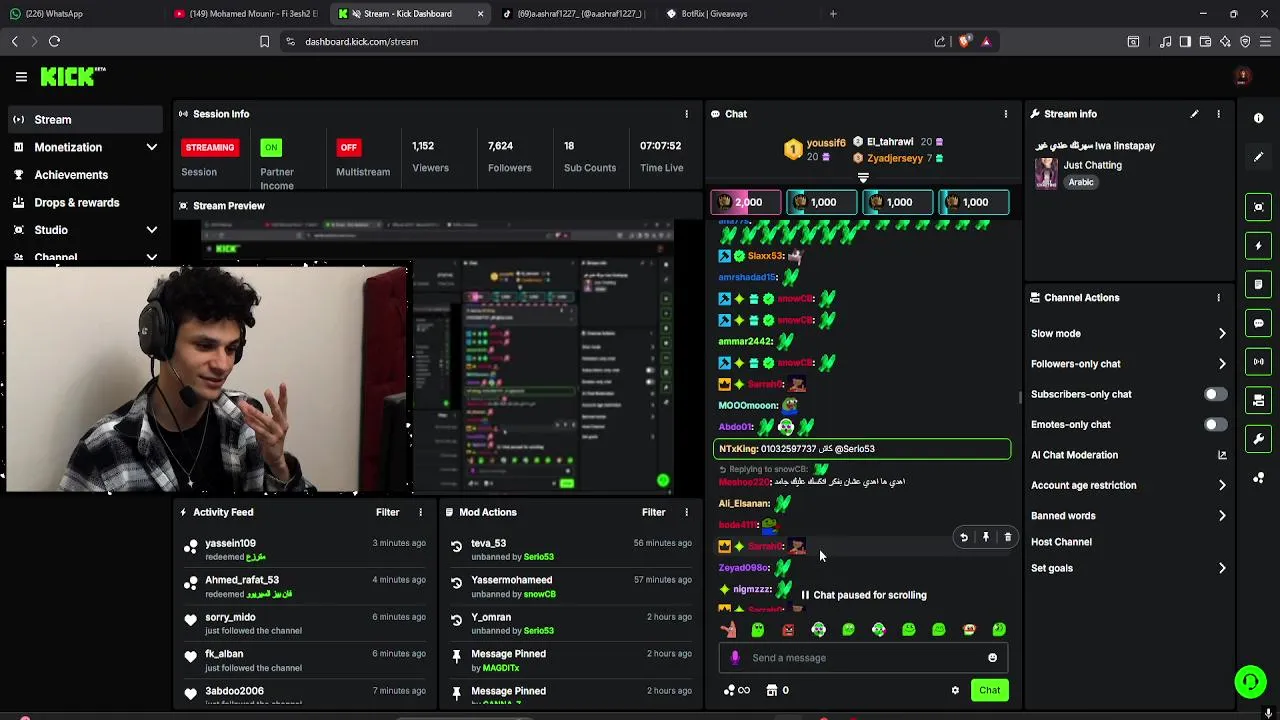Delete the hovered chat message
The height and width of the screenshot is (720, 1280).
pos(1007,537)
